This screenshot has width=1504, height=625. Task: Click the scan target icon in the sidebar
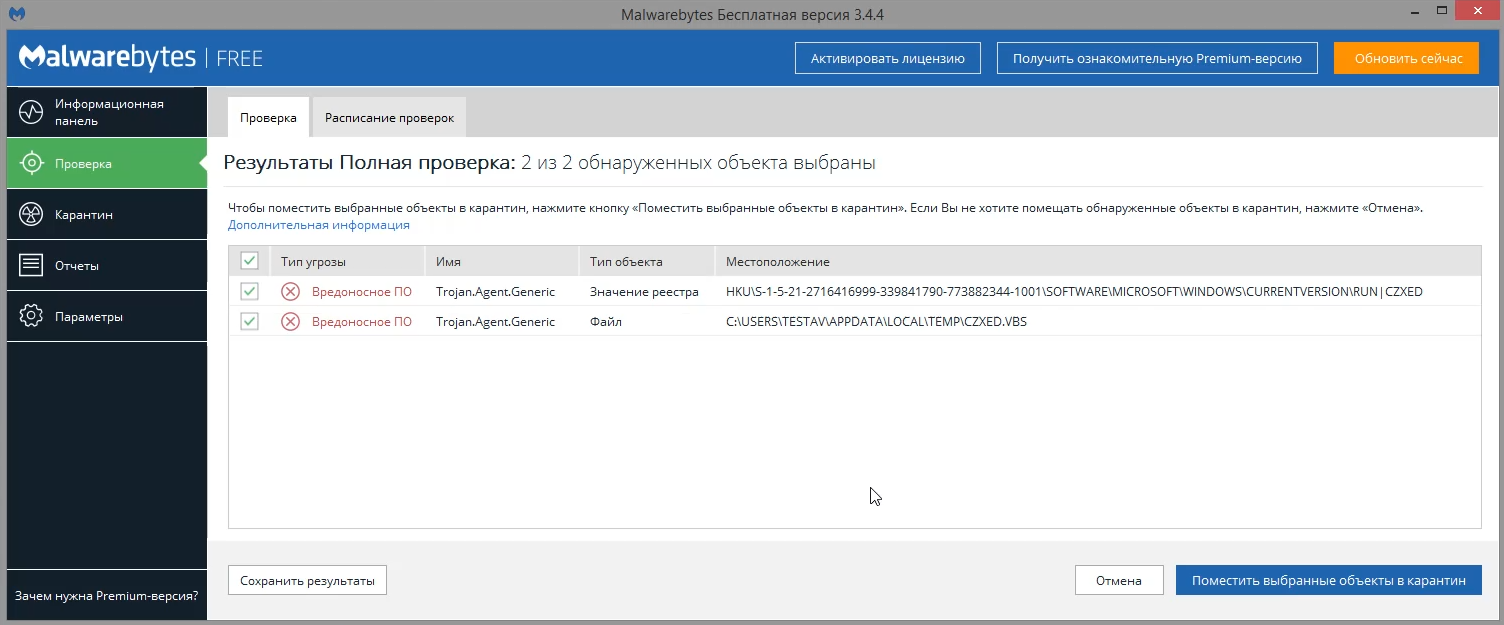point(31,163)
